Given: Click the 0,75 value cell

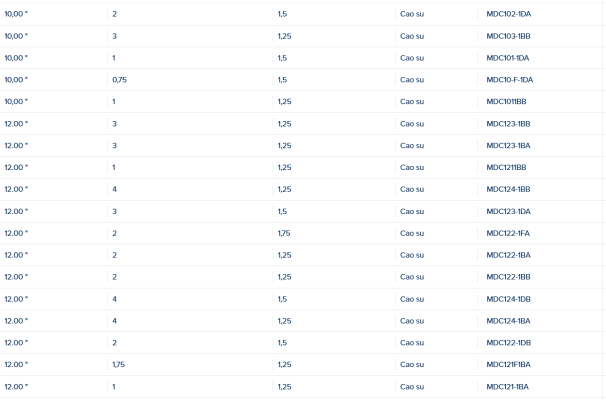Looking at the screenshot, I should click(119, 80).
